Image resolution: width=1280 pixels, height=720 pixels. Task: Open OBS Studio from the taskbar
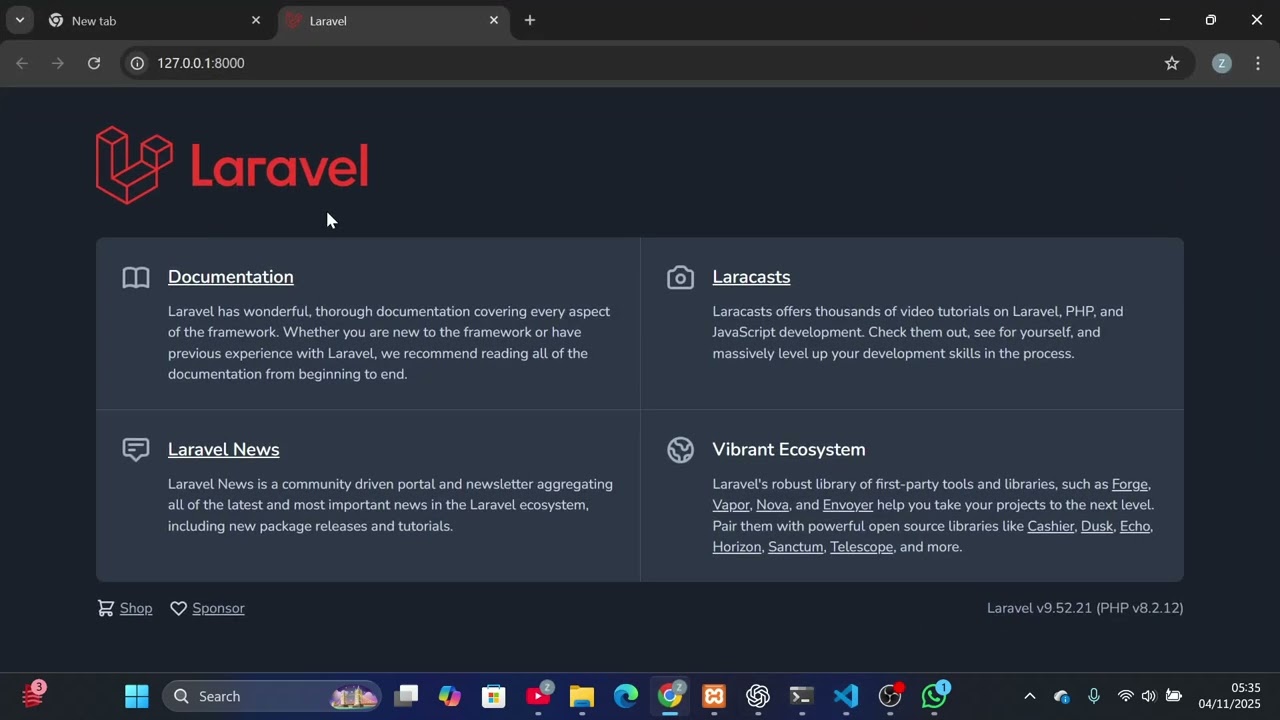[890, 696]
